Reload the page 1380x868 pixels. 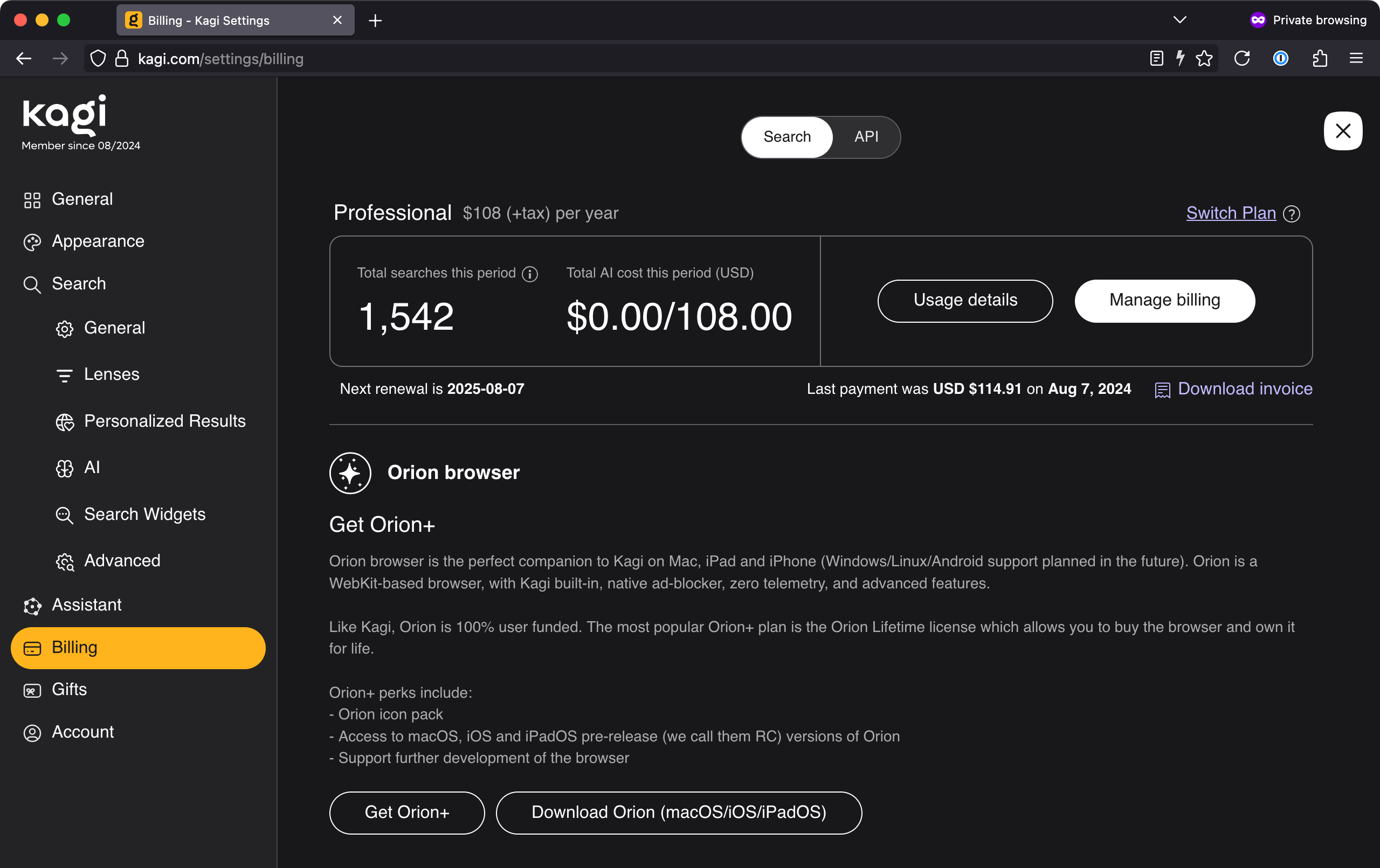click(1242, 58)
